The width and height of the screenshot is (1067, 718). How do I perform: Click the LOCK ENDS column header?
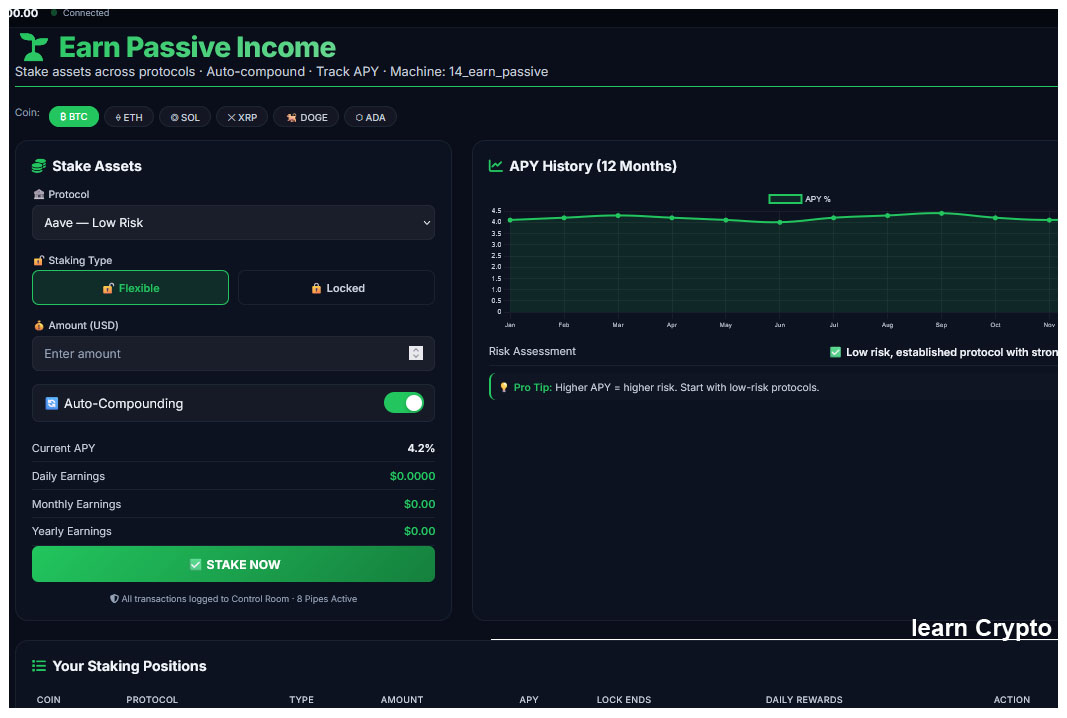pos(624,700)
